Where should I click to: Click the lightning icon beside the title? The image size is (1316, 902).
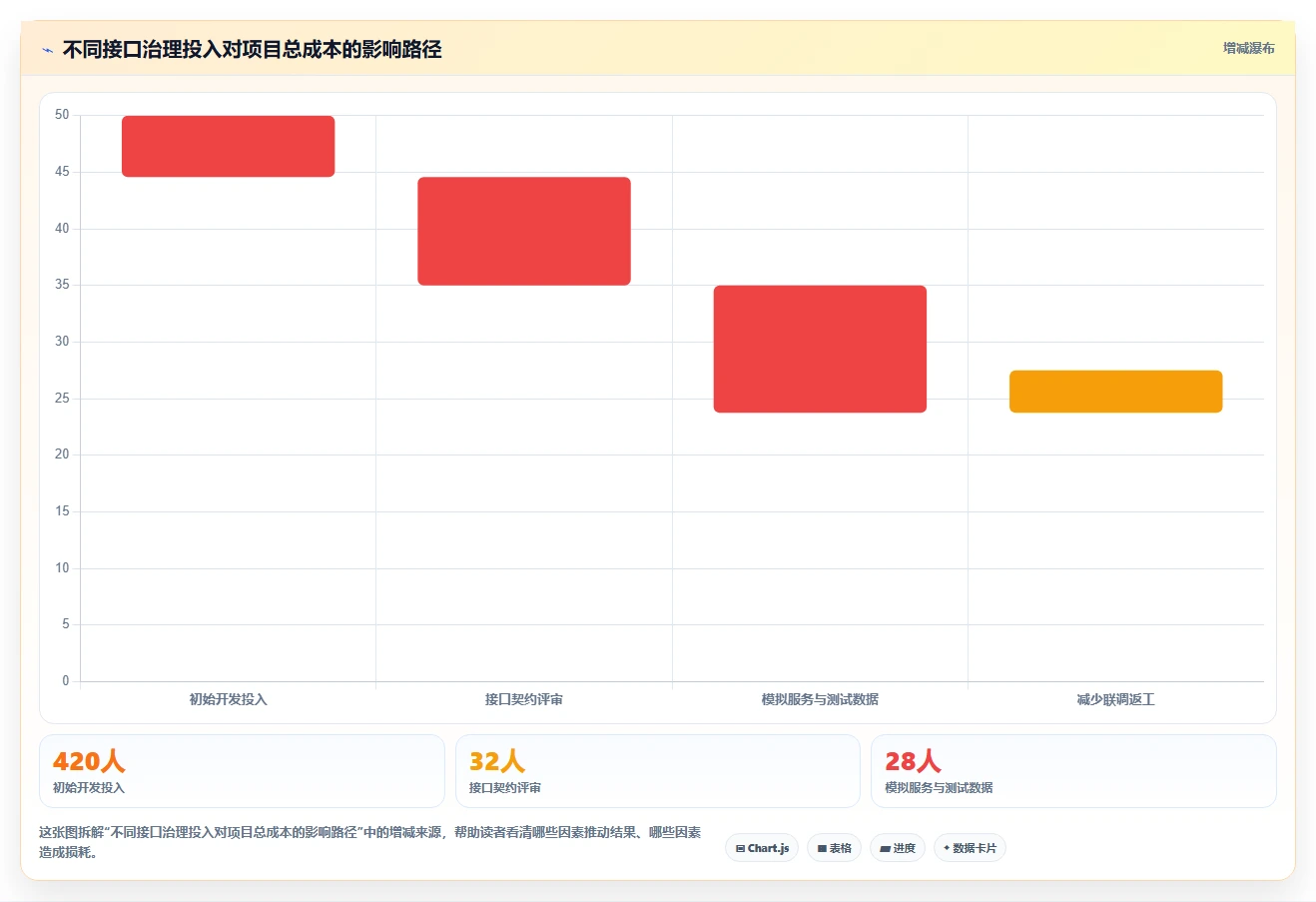point(47,49)
